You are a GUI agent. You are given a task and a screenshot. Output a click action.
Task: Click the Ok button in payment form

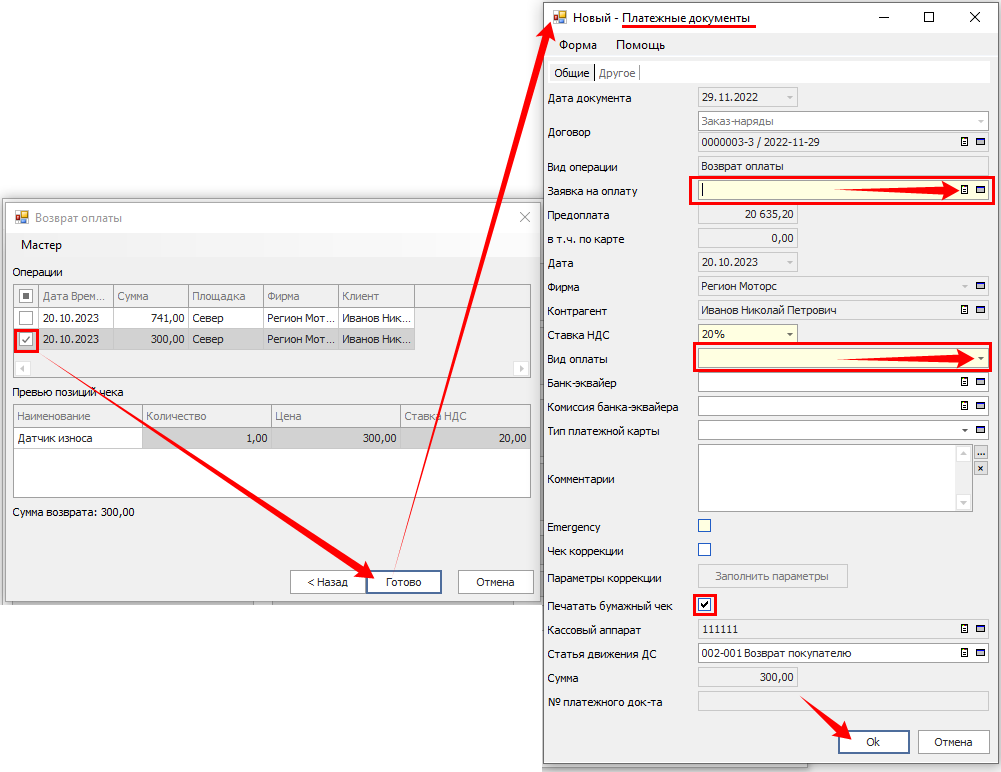(x=873, y=742)
